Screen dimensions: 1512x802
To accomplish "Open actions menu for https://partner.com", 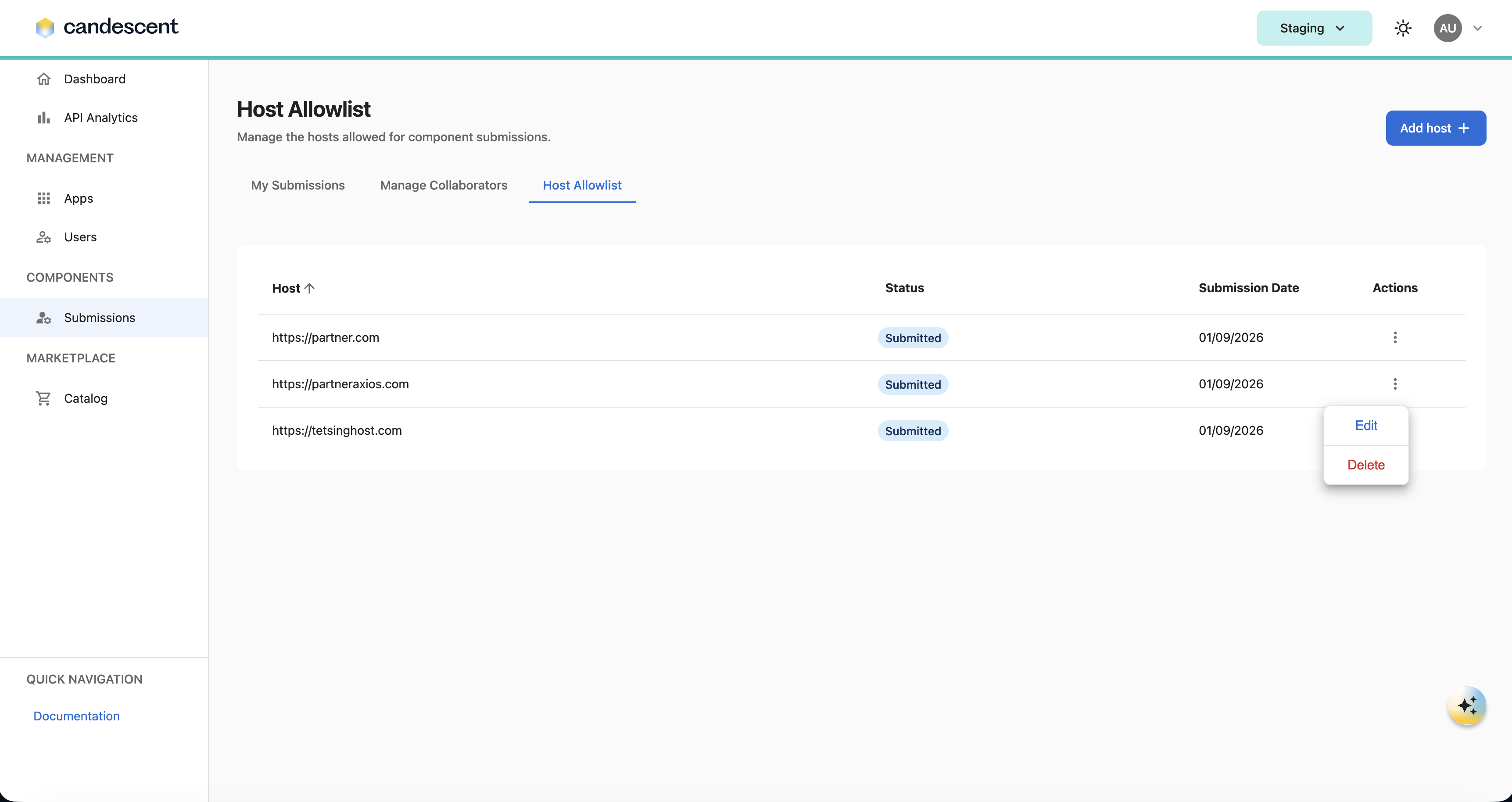I will click(1394, 337).
